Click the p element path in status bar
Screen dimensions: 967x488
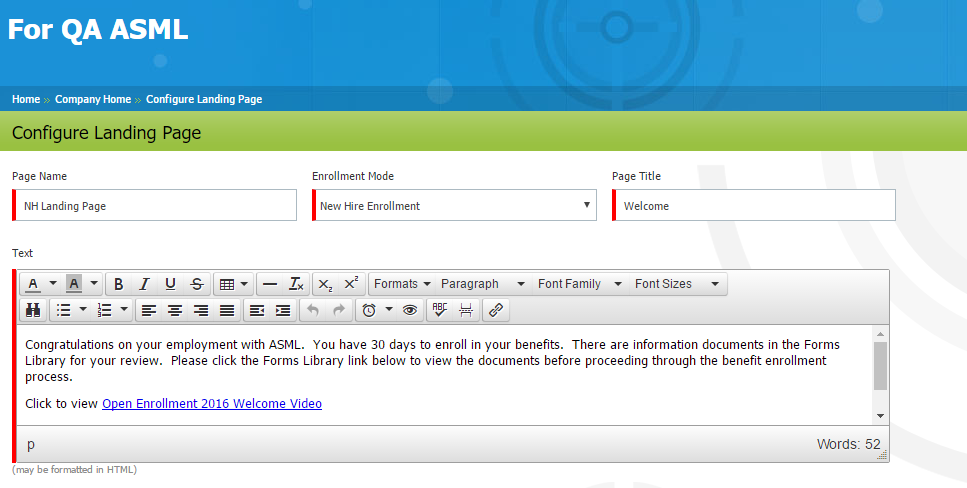[x=31, y=444]
